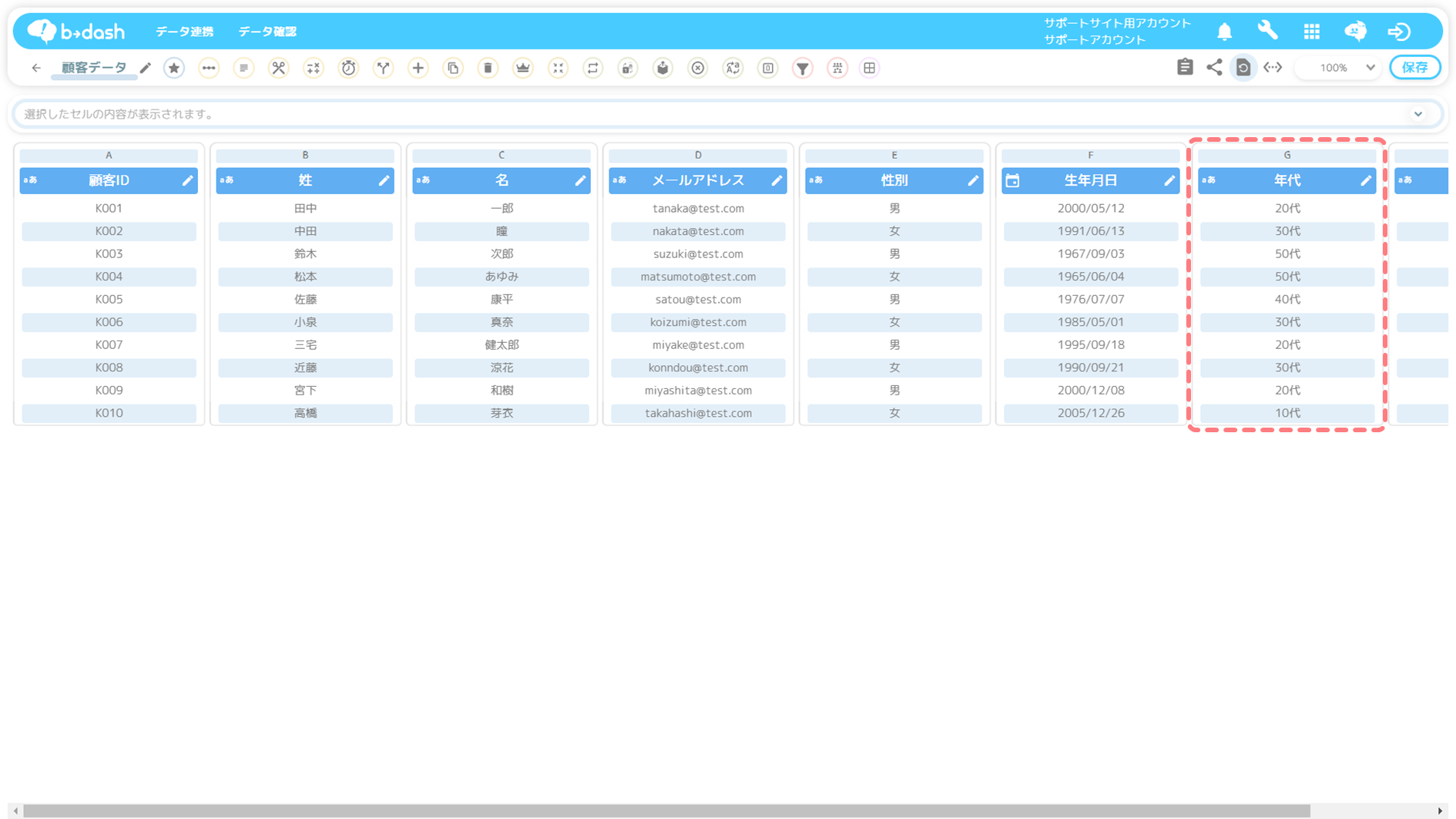Edit the 年代 column pencil
1456x819 pixels.
(x=1366, y=180)
